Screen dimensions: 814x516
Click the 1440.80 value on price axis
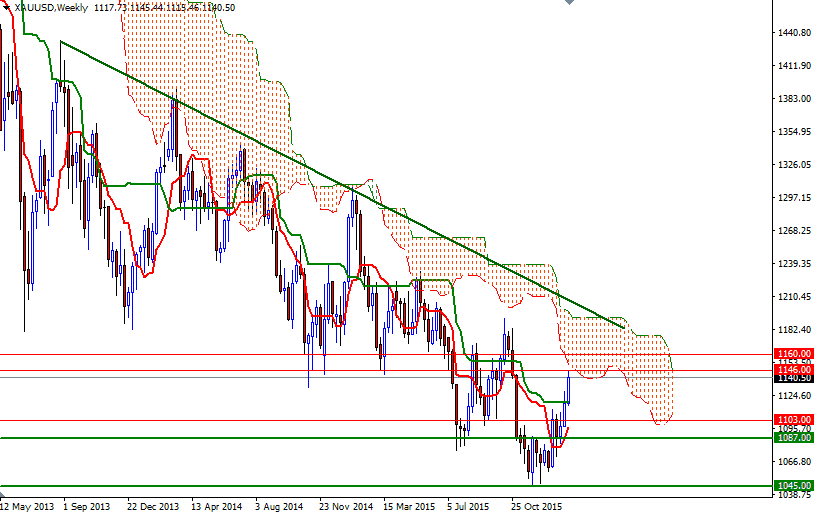(793, 33)
